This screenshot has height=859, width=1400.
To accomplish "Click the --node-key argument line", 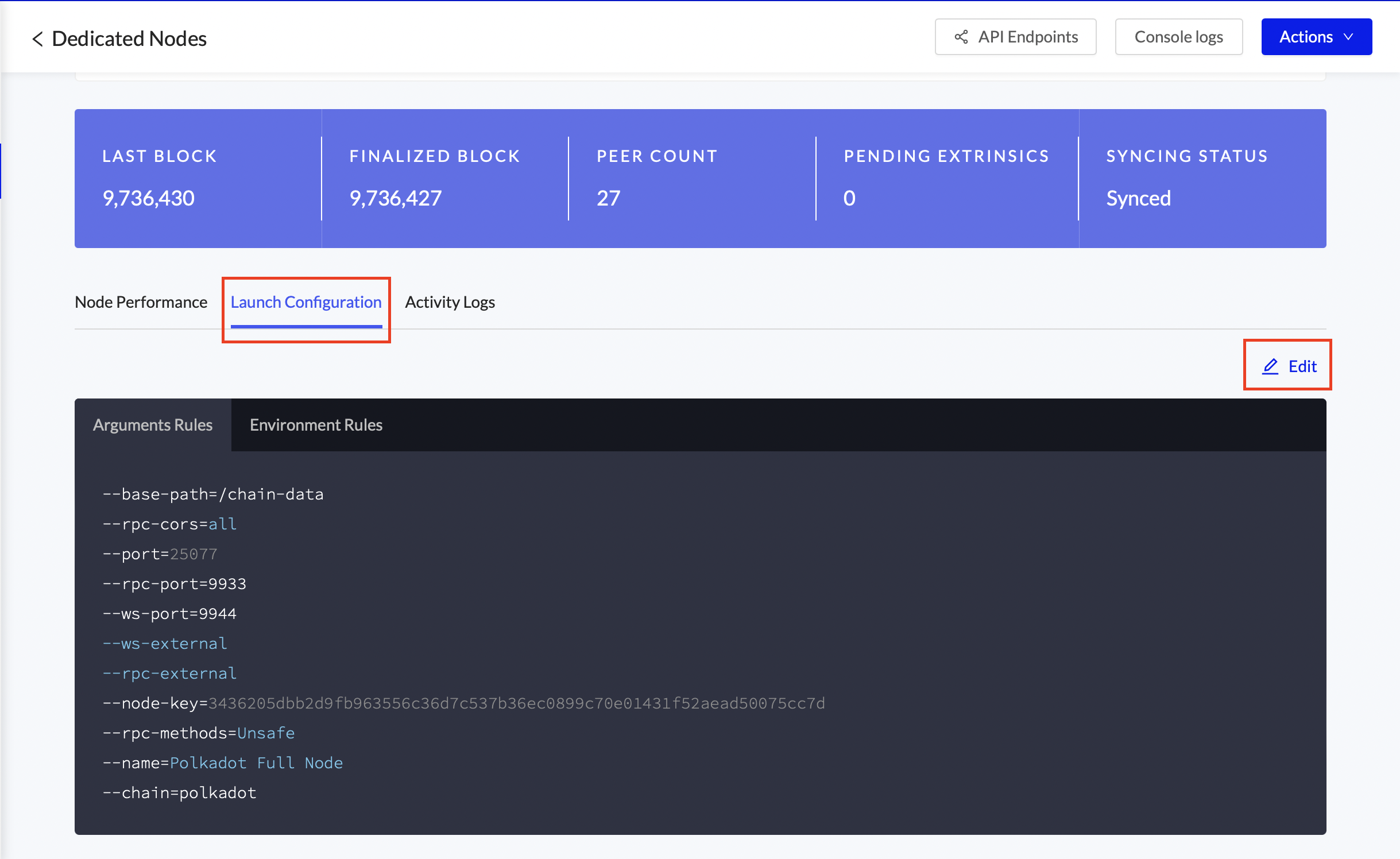I will click(x=463, y=703).
